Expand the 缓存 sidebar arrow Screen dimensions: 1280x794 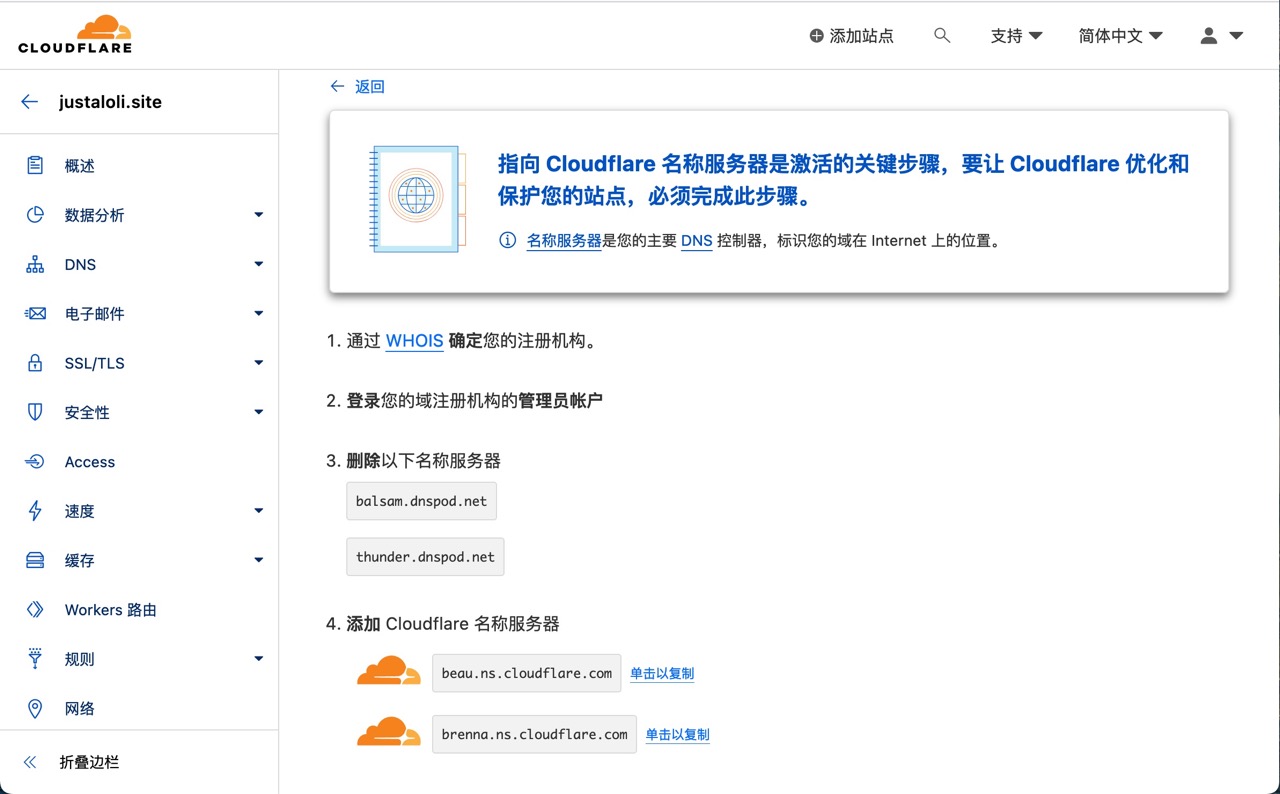point(259,560)
